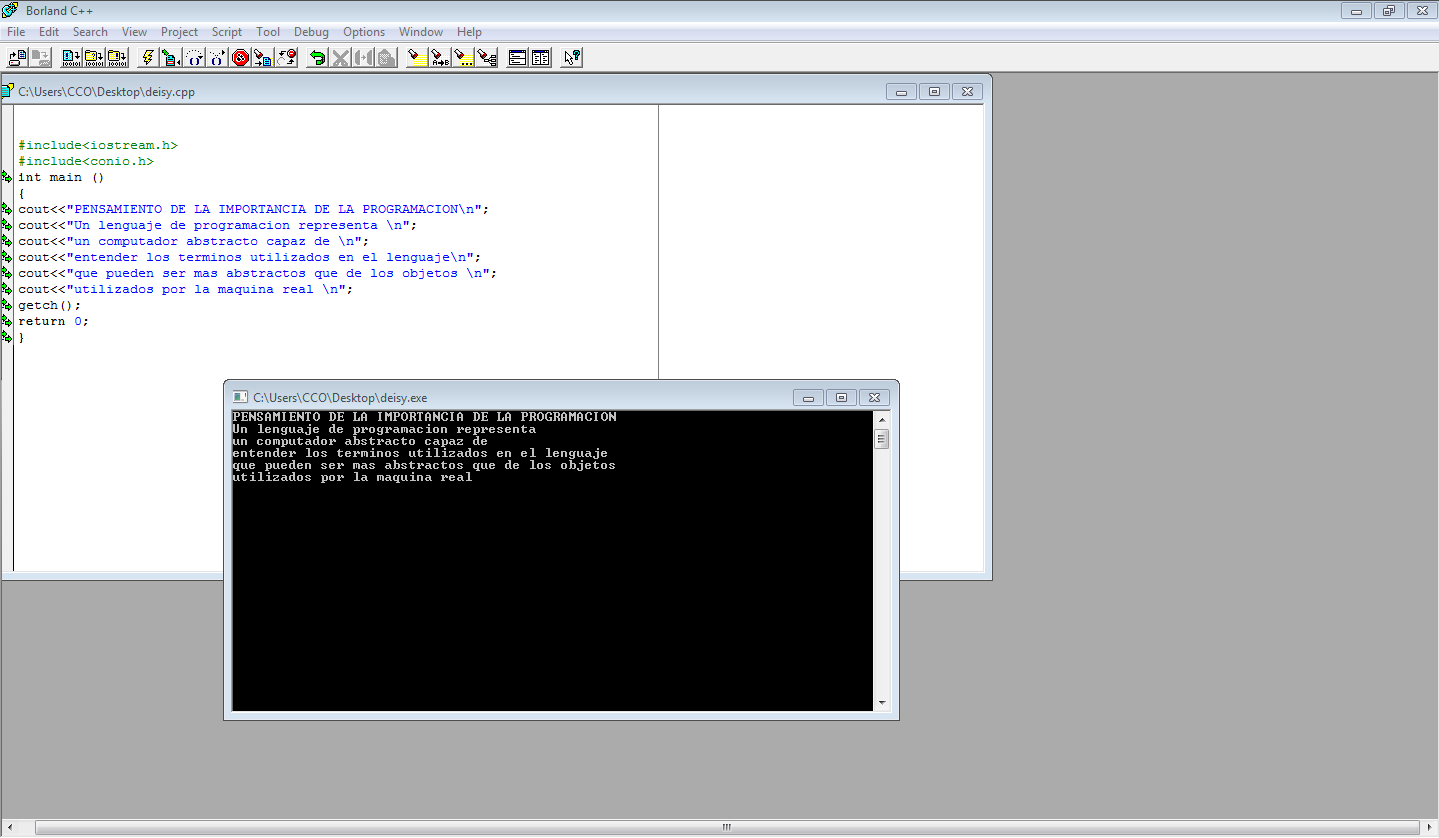
Task: Run the program using the lightning icon
Action: [147, 57]
